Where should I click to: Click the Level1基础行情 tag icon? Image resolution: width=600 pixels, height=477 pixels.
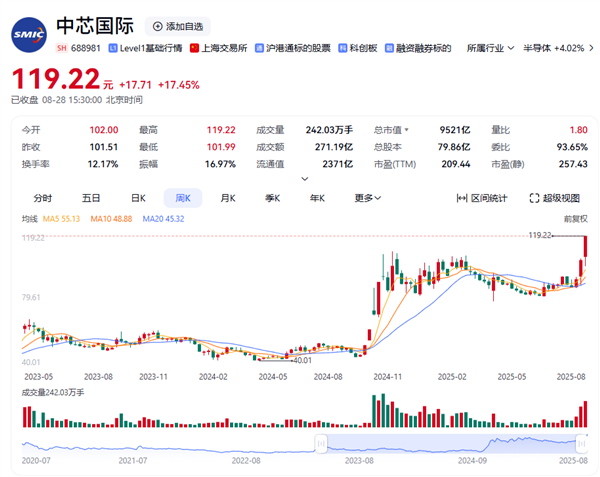[112, 48]
